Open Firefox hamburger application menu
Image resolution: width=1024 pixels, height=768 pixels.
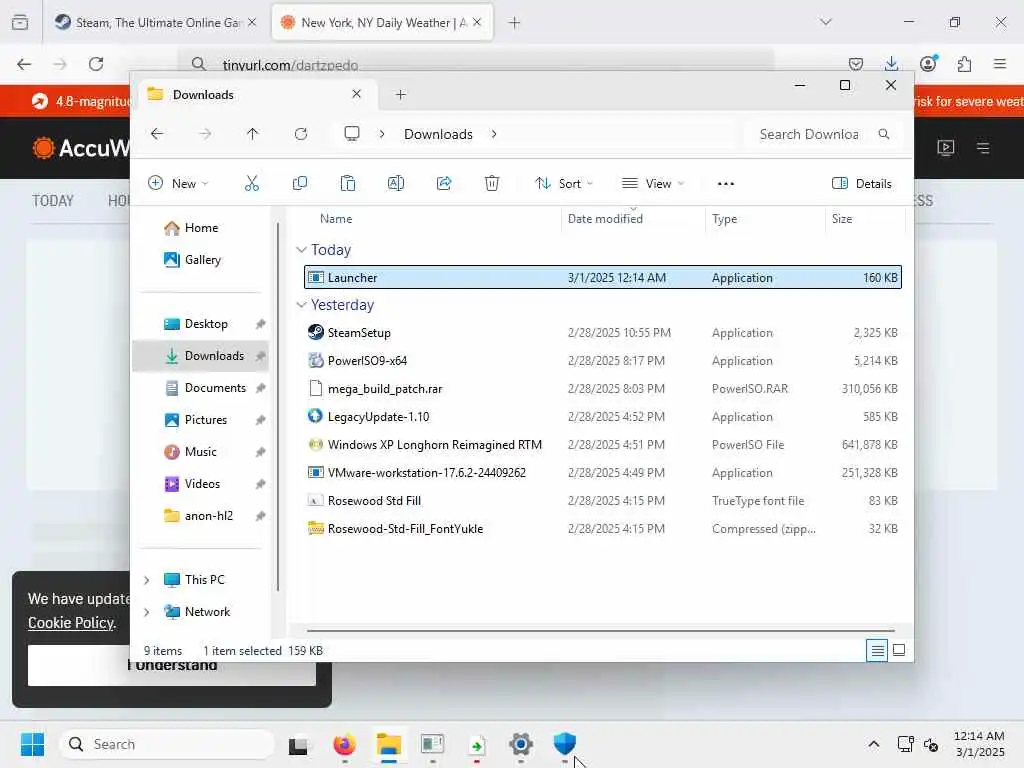point(1000,63)
